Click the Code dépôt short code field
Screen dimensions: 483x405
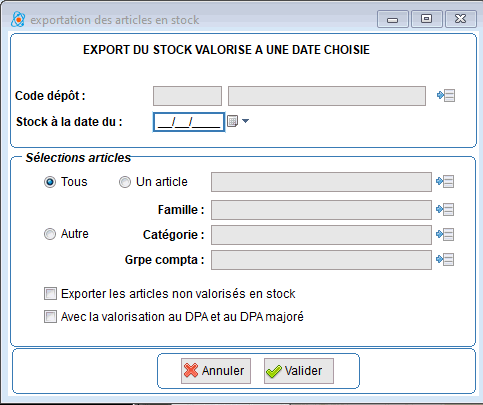coord(187,96)
